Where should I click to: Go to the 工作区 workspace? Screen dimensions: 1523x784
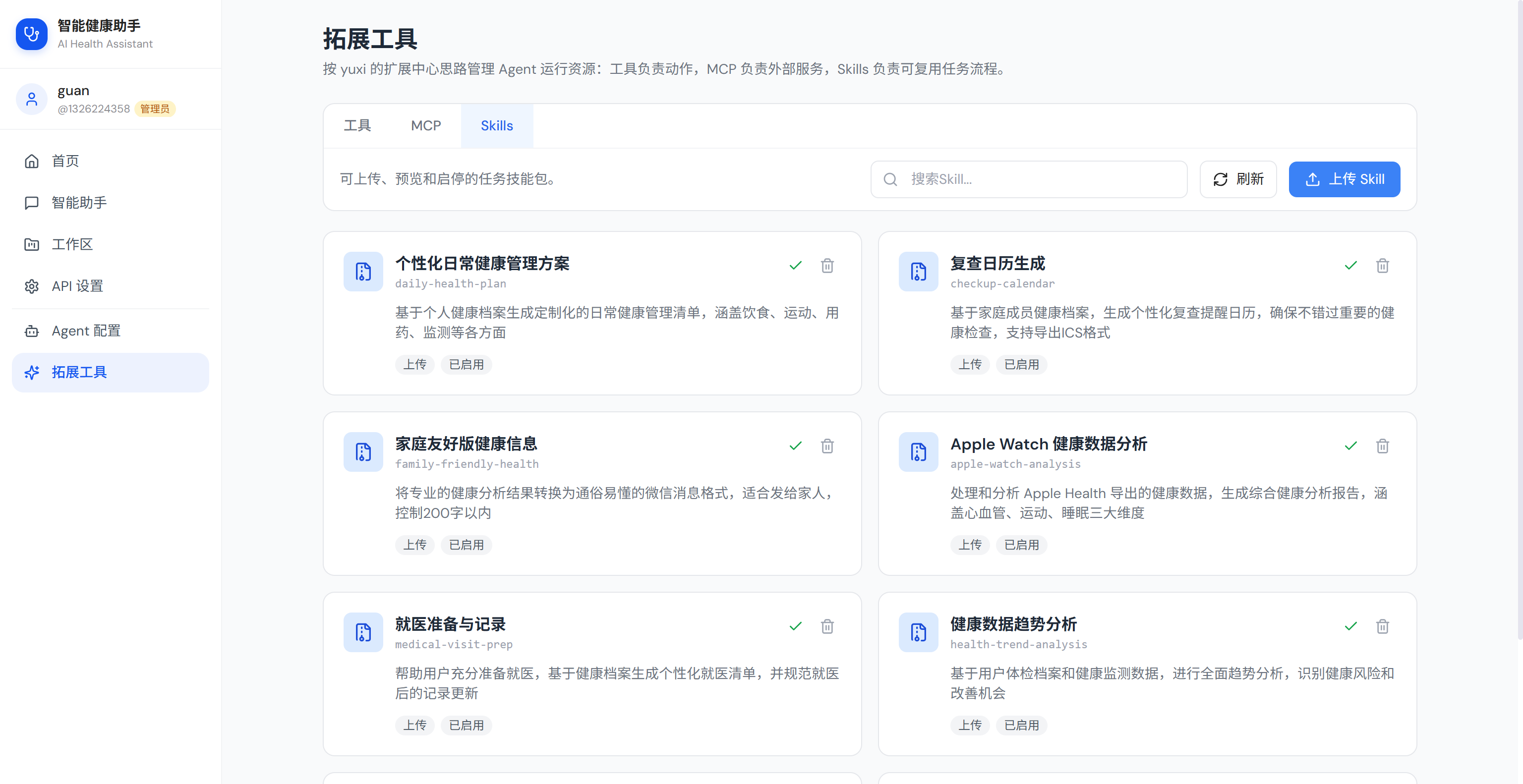pos(111,244)
